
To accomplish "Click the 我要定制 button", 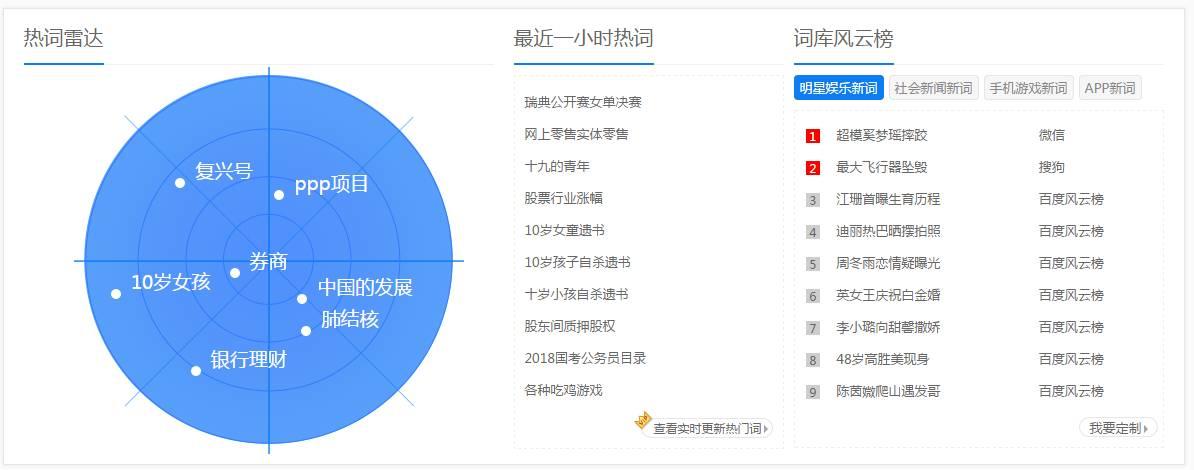I will (1118, 428).
